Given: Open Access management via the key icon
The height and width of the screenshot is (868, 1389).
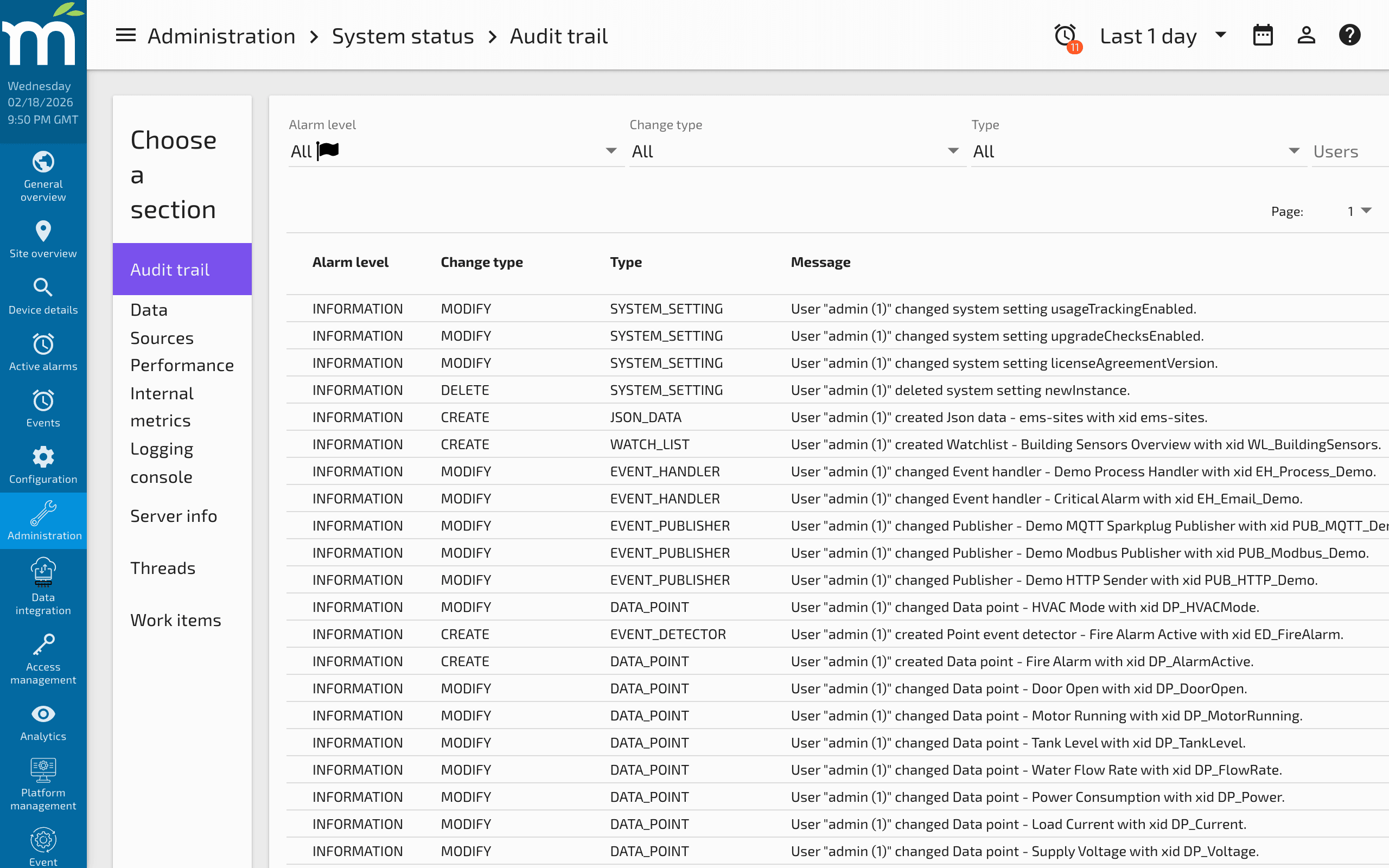Looking at the screenshot, I should point(43,644).
